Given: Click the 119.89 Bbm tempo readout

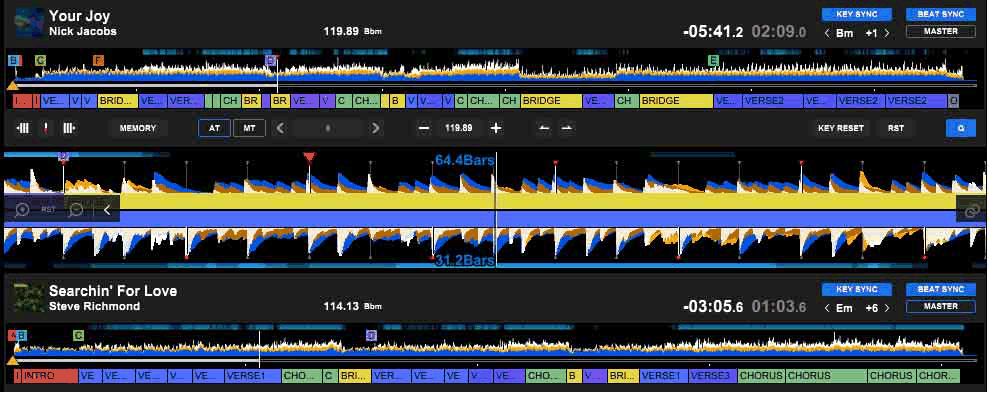Looking at the screenshot, I should (x=353, y=31).
